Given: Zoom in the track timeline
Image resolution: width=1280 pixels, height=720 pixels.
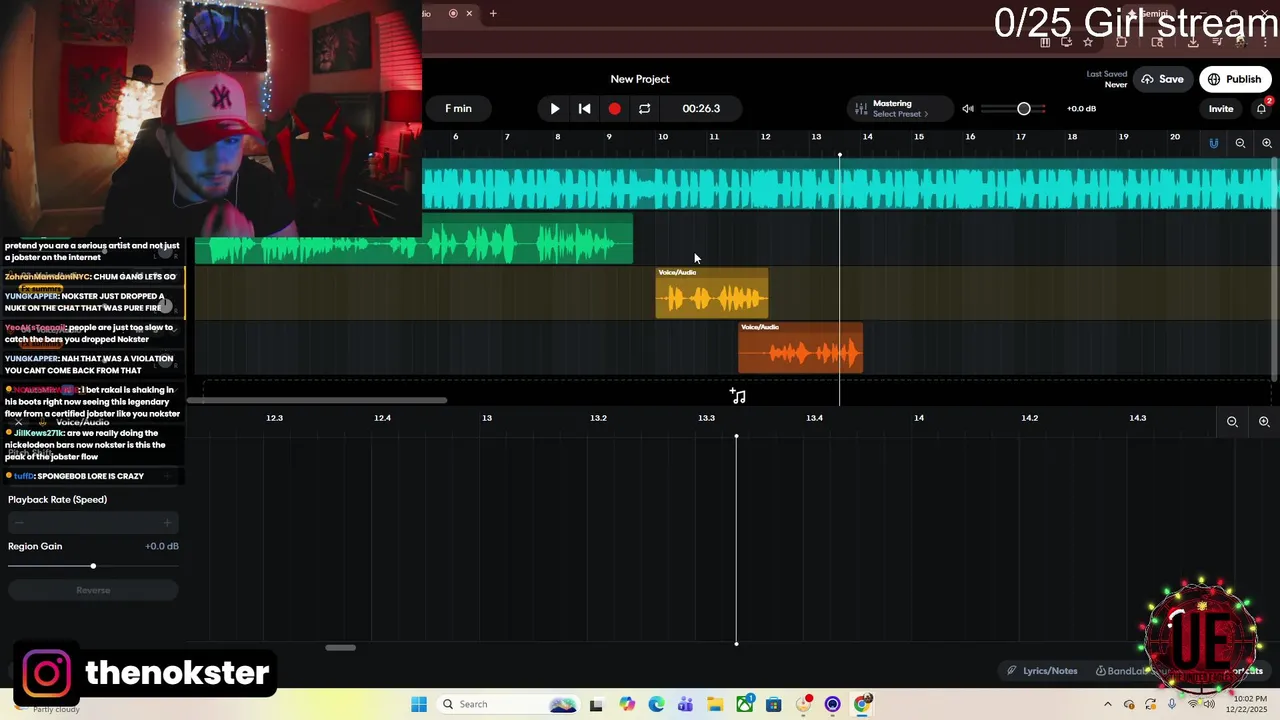Looking at the screenshot, I should [1267, 143].
